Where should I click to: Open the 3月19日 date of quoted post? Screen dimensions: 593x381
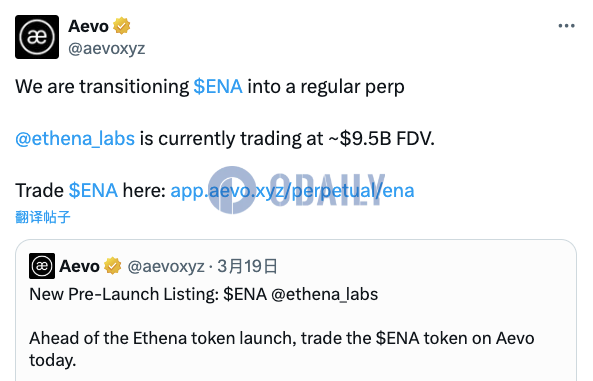247,266
